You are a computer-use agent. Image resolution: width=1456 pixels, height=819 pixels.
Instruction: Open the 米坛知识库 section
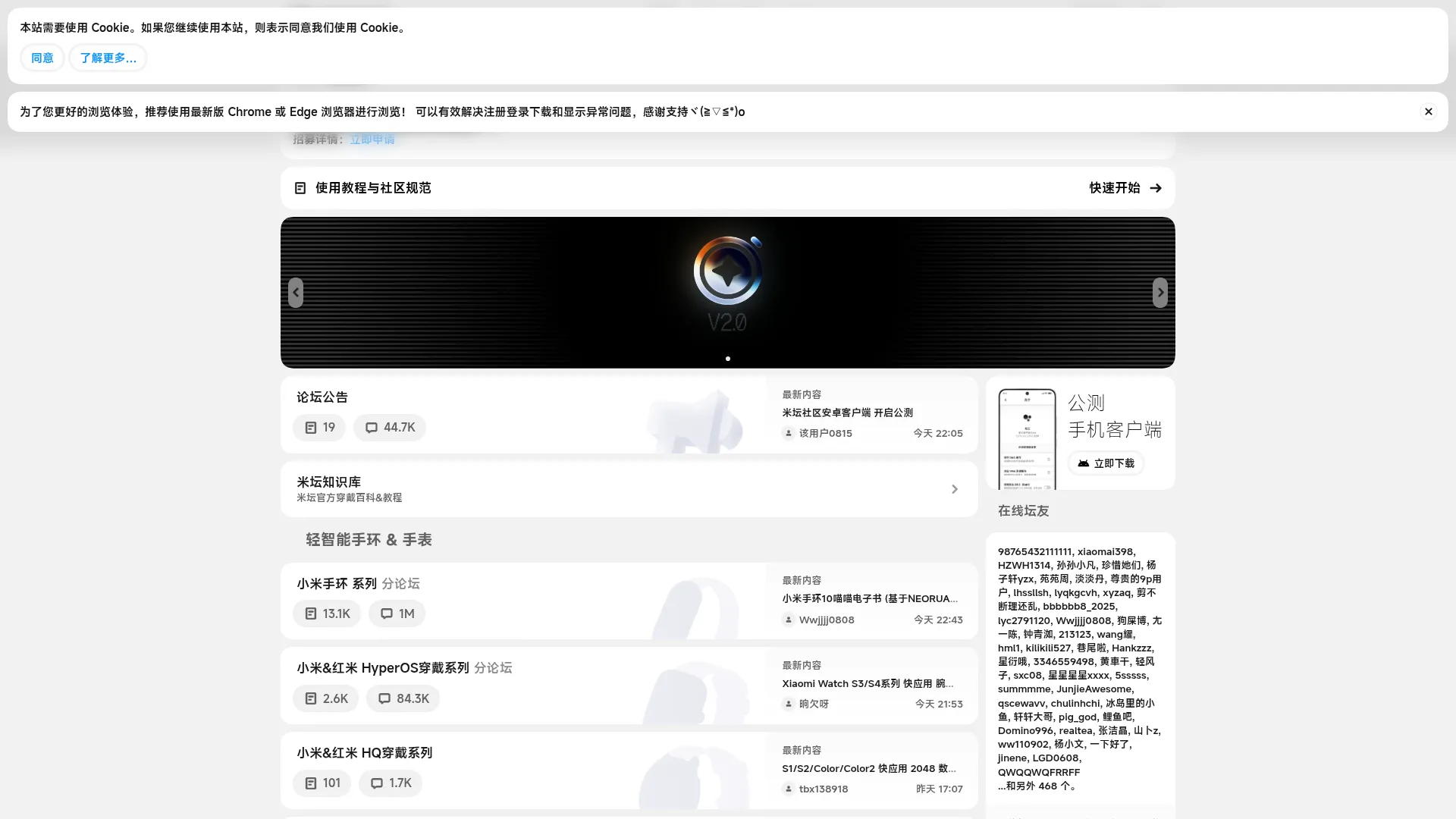point(329,482)
